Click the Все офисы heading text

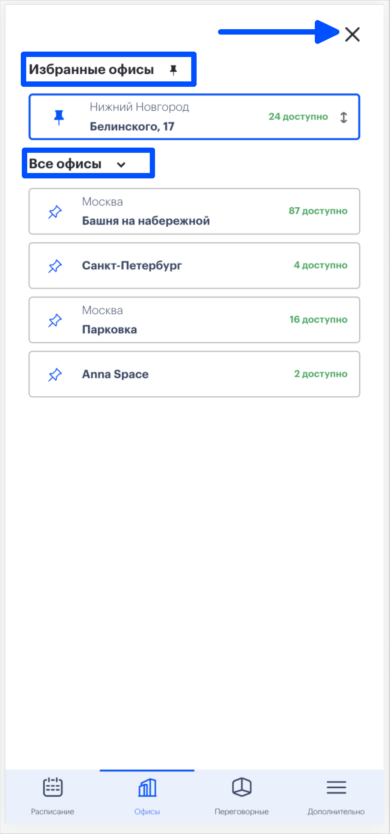click(66, 164)
